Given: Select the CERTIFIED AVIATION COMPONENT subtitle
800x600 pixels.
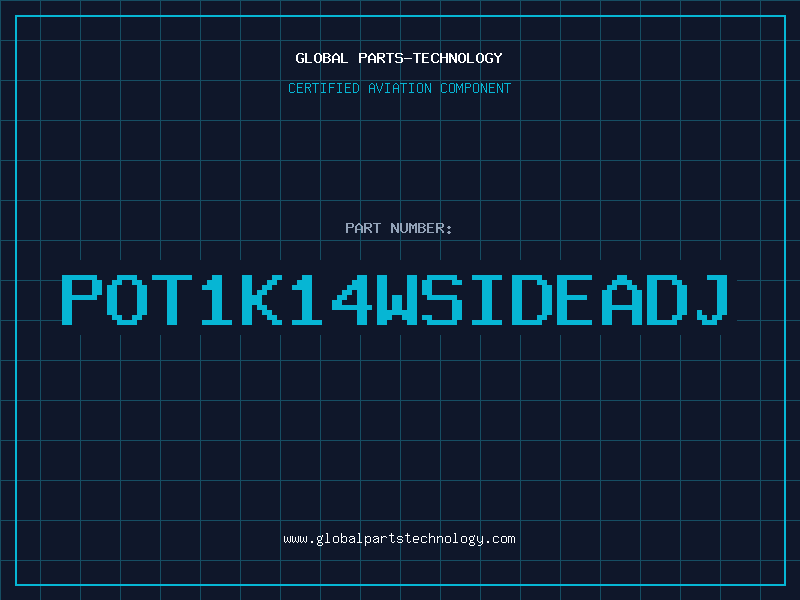Looking at the screenshot, I should (x=399, y=88).
